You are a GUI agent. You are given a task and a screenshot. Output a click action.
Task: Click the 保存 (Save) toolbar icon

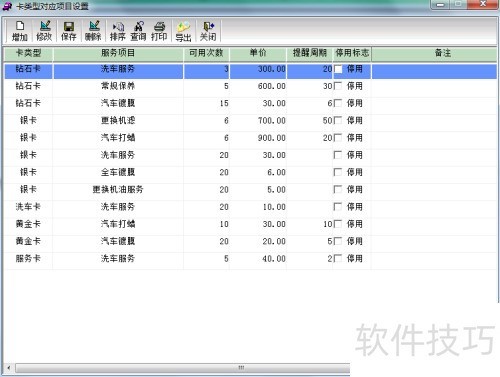pyautogui.click(x=69, y=31)
